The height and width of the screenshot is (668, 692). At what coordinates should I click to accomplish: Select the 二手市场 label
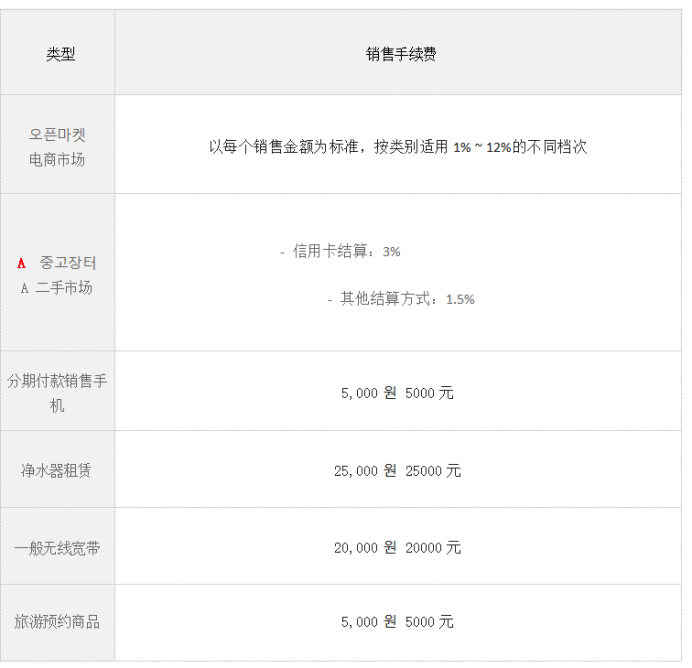coord(64,288)
